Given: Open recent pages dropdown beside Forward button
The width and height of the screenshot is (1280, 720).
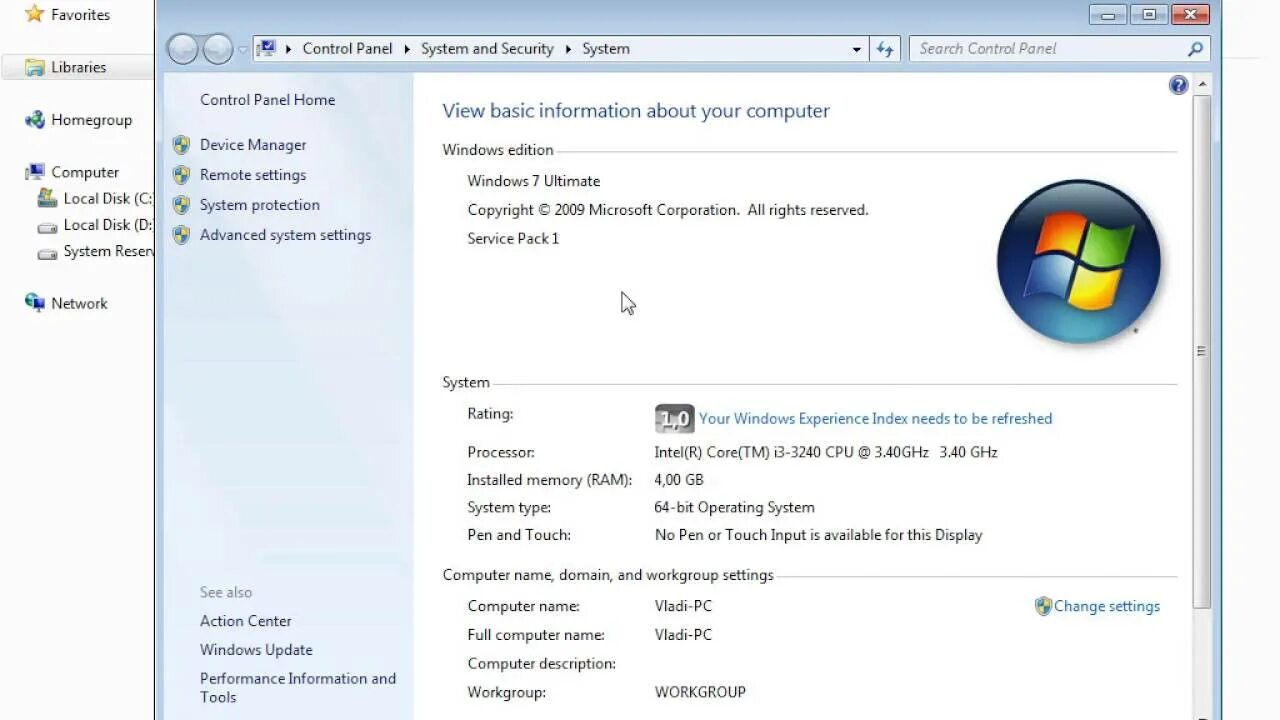Looking at the screenshot, I should pyautogui.click(x=242, y=49).
